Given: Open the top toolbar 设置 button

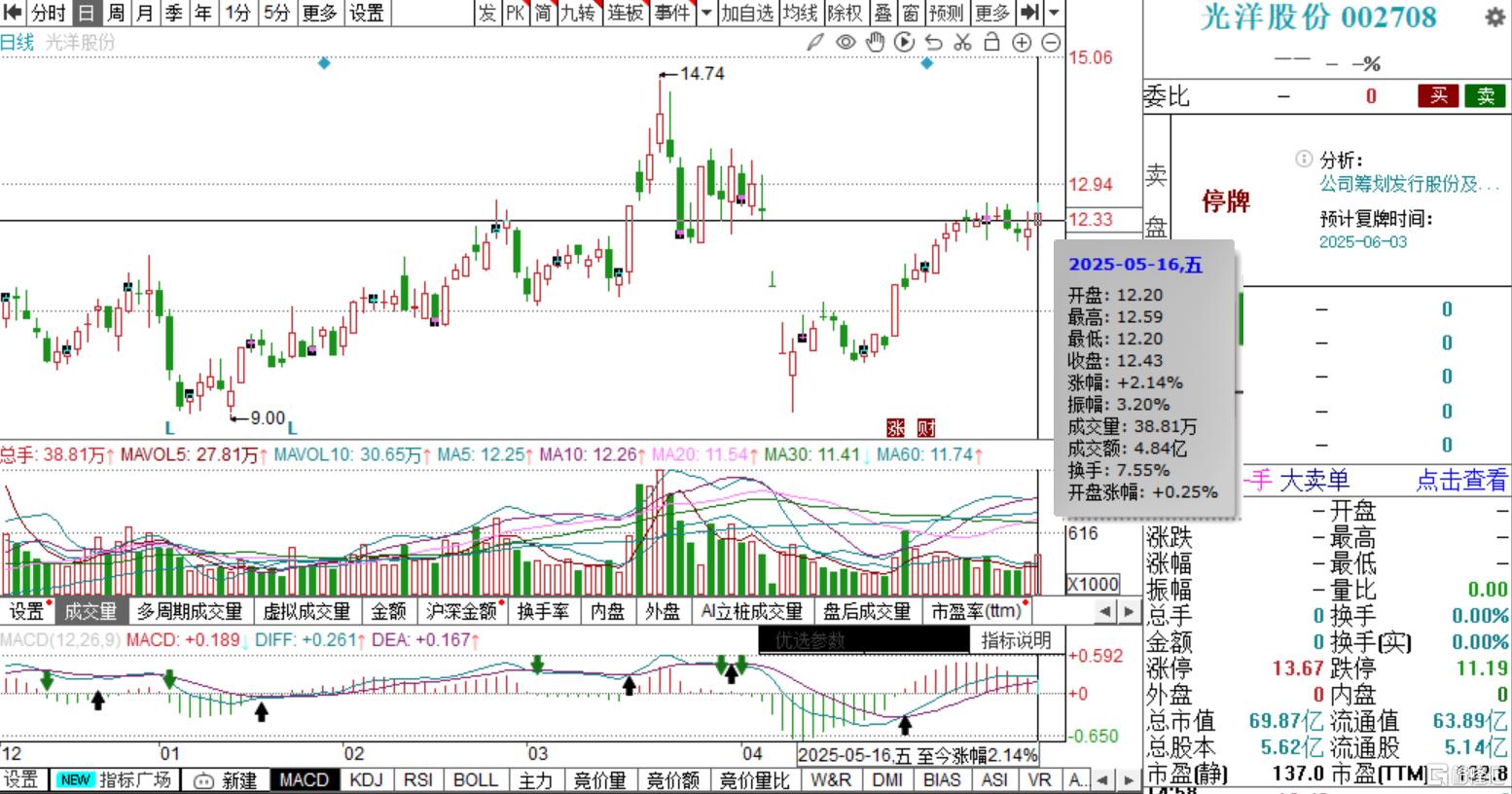Looking at the screenshot, I should (367, 13).
